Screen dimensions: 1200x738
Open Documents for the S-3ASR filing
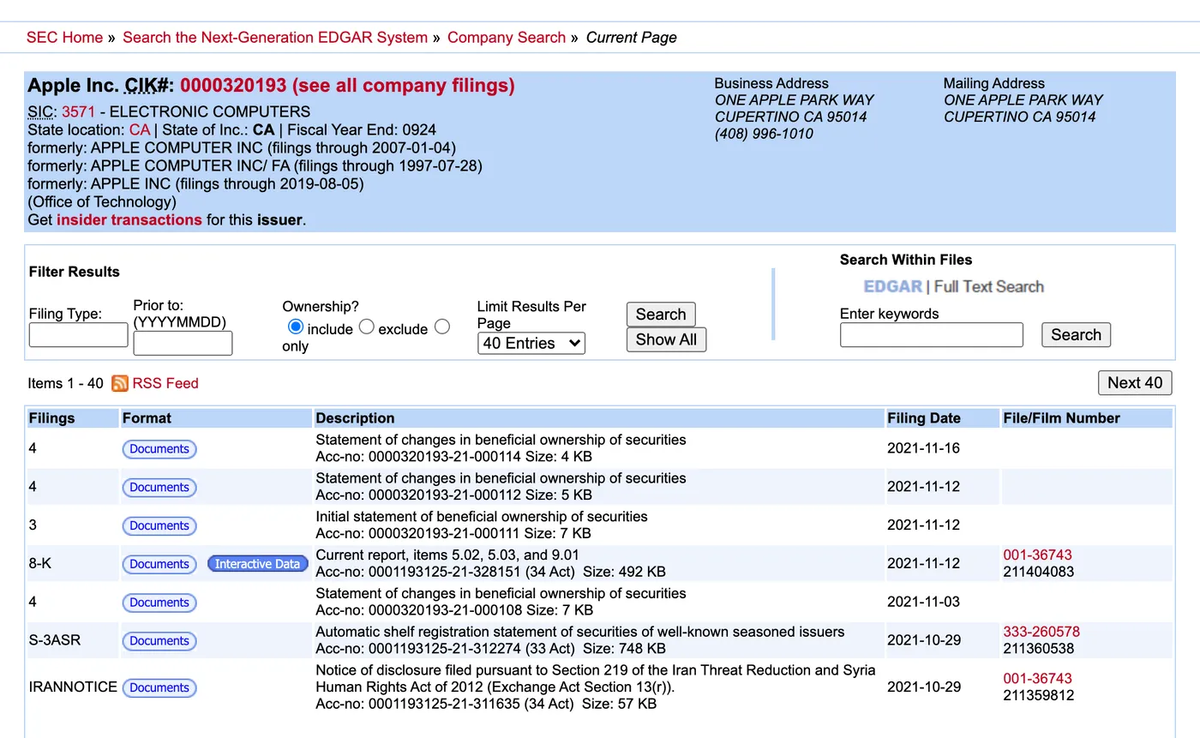coord(159,640)
